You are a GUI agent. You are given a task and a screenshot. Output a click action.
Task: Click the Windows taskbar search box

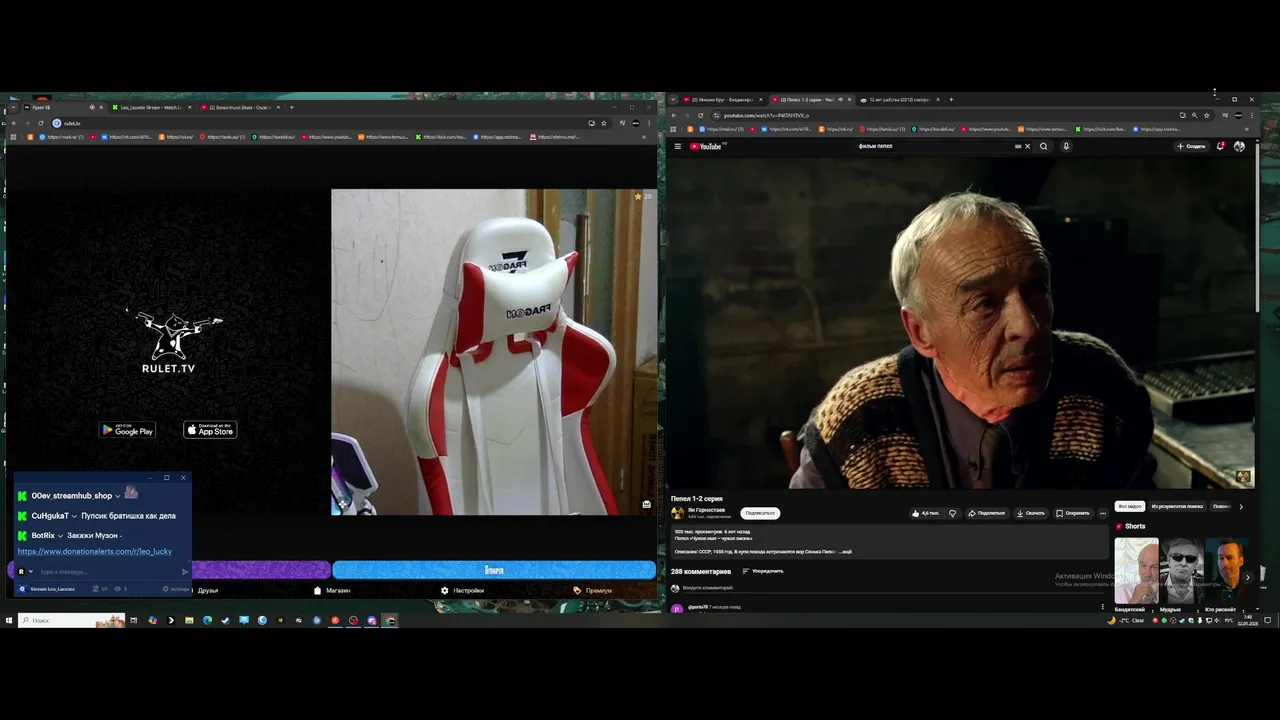(70, 620)
